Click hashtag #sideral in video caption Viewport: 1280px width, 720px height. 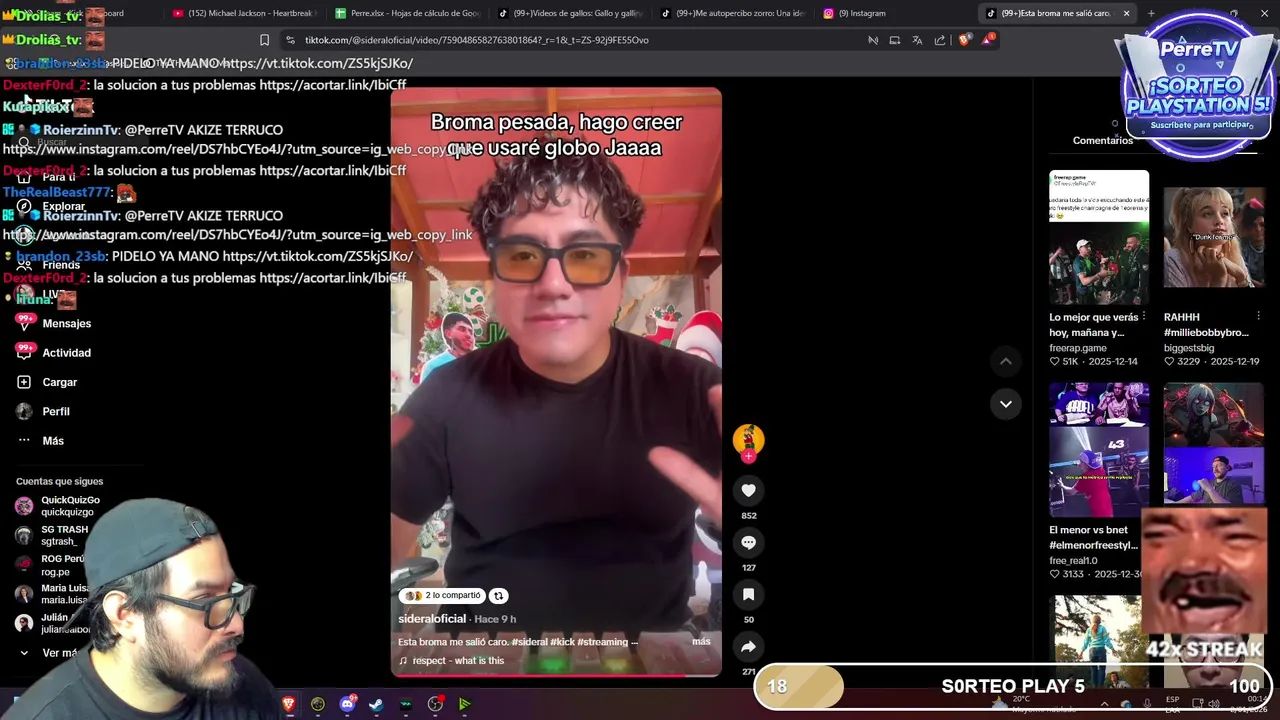pos(529,642)
